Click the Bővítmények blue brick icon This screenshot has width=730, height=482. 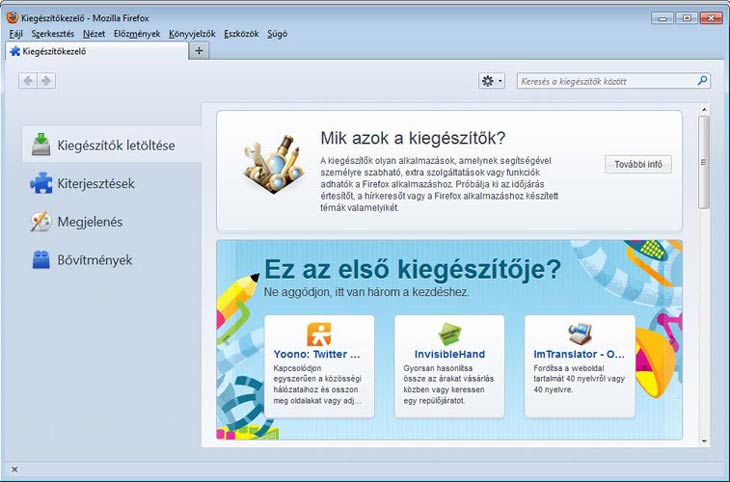(x=41, y=260)
